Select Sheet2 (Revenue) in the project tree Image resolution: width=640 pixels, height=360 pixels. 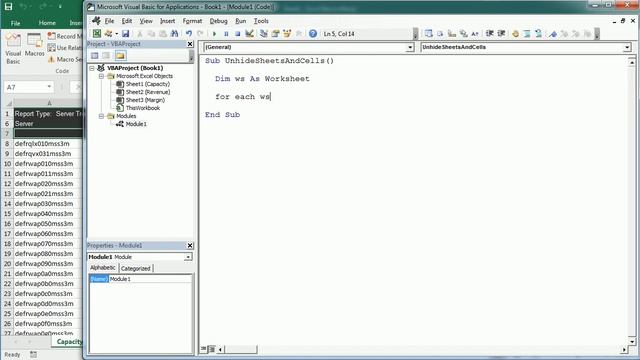coord(148,92)
